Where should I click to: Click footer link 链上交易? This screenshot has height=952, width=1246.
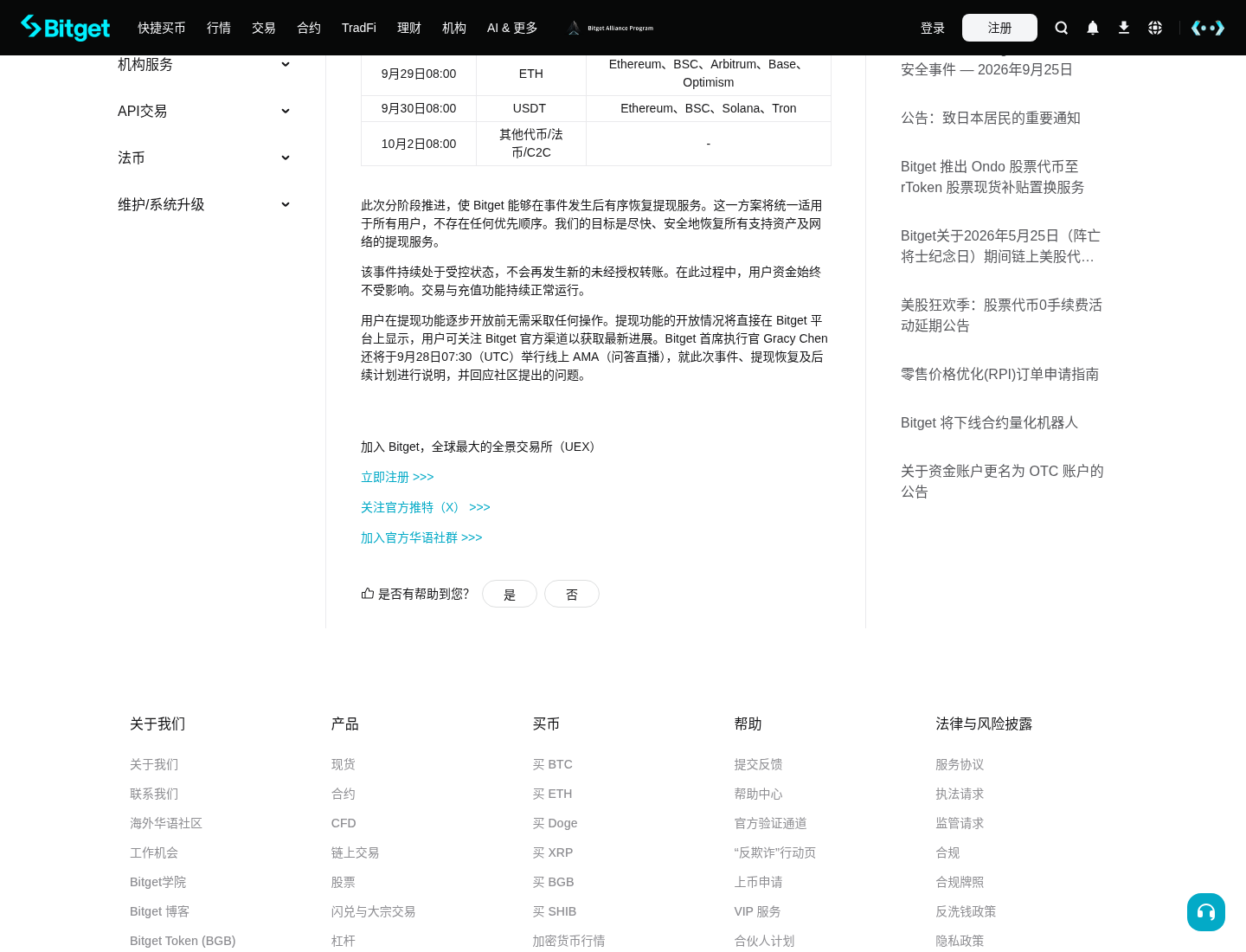[356, 852]
